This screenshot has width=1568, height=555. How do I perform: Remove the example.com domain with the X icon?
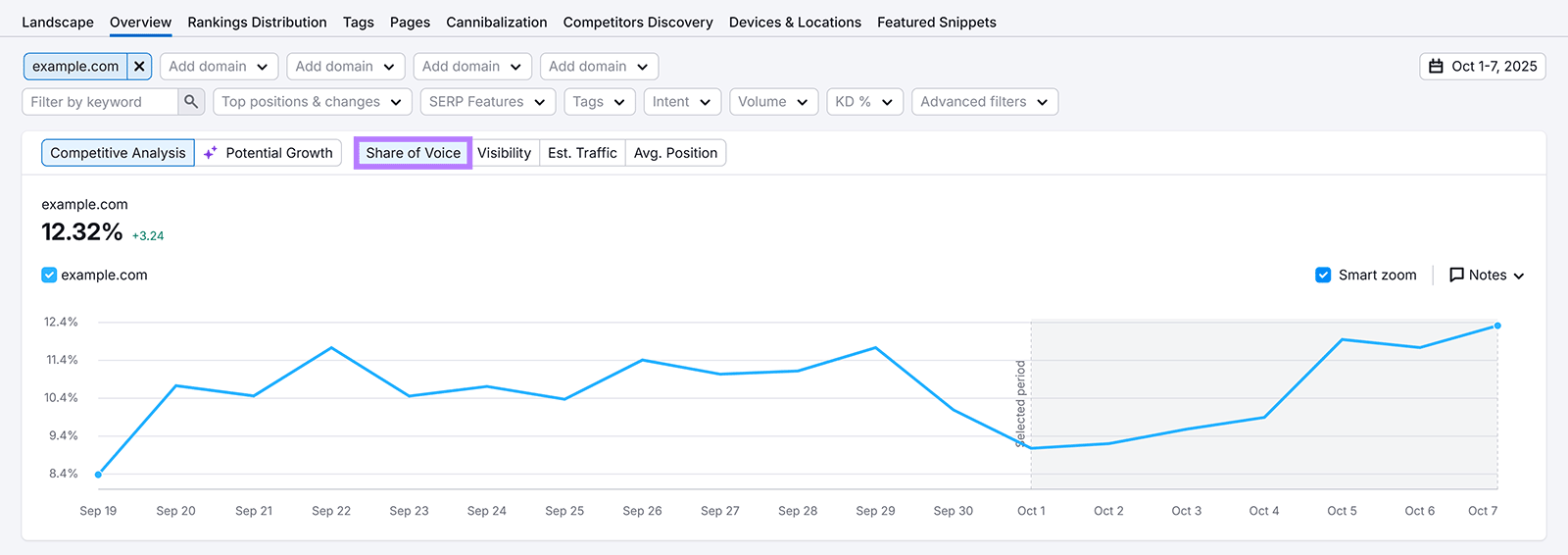click(x=139, y=67)
